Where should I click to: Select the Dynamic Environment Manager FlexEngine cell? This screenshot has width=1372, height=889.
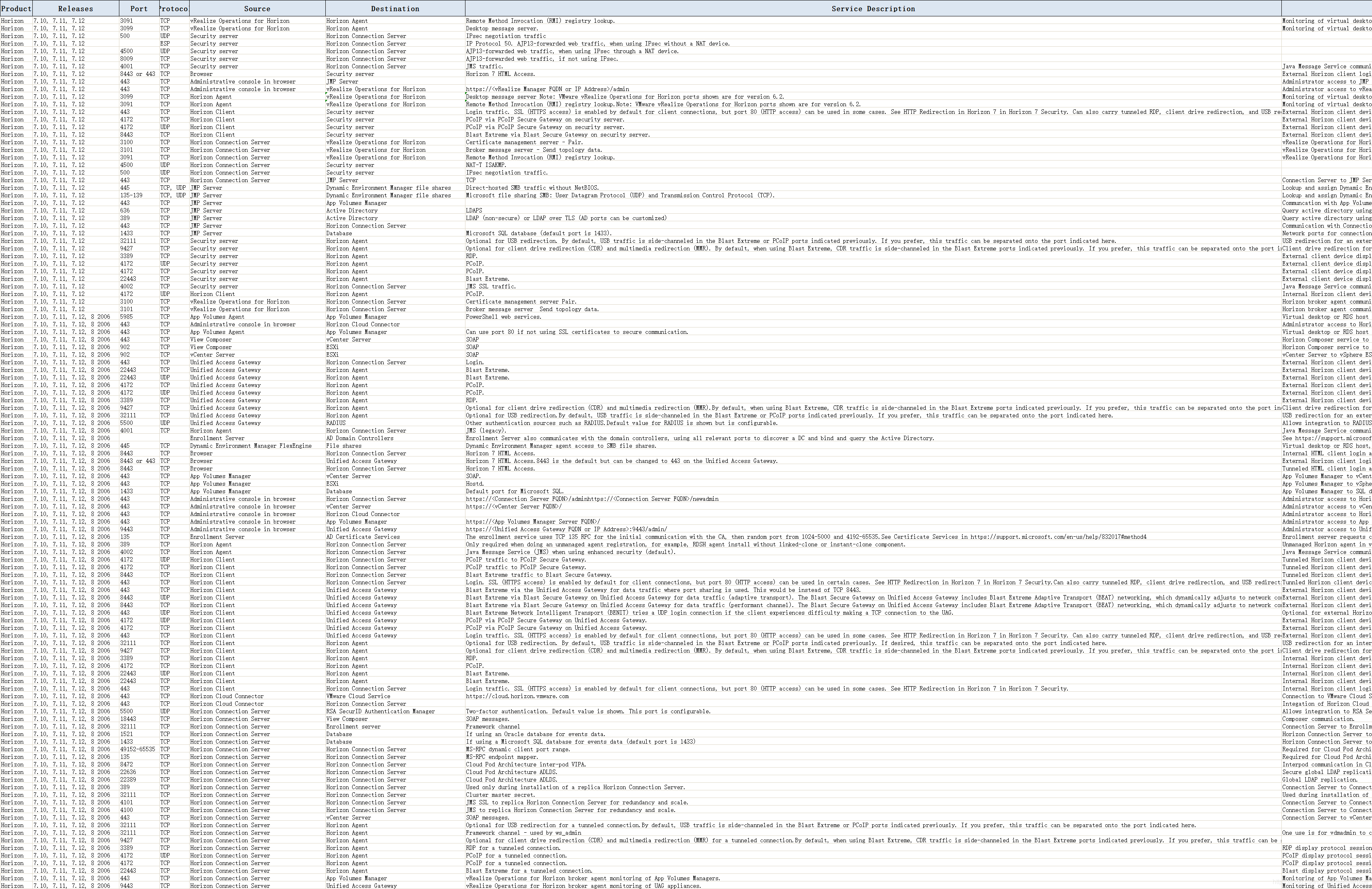pyautogui.click(x=251, y=446)
